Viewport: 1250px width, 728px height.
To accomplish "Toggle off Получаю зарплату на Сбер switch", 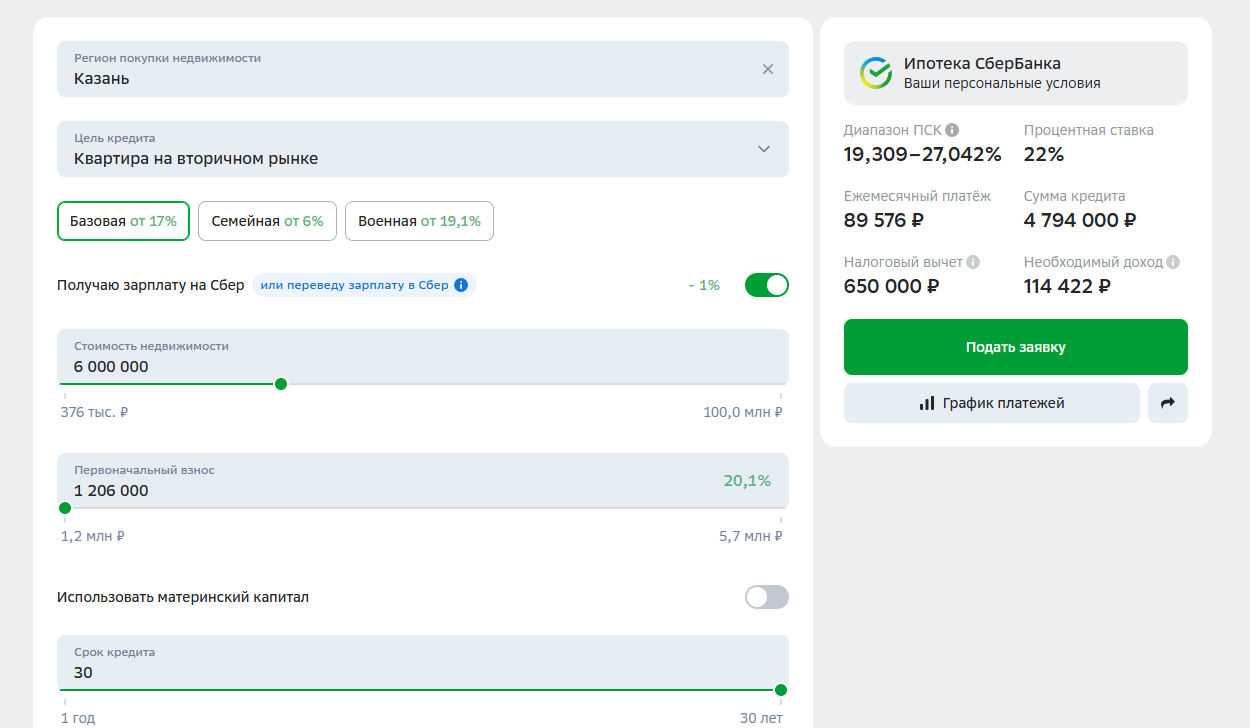I will tap(767, 285).
